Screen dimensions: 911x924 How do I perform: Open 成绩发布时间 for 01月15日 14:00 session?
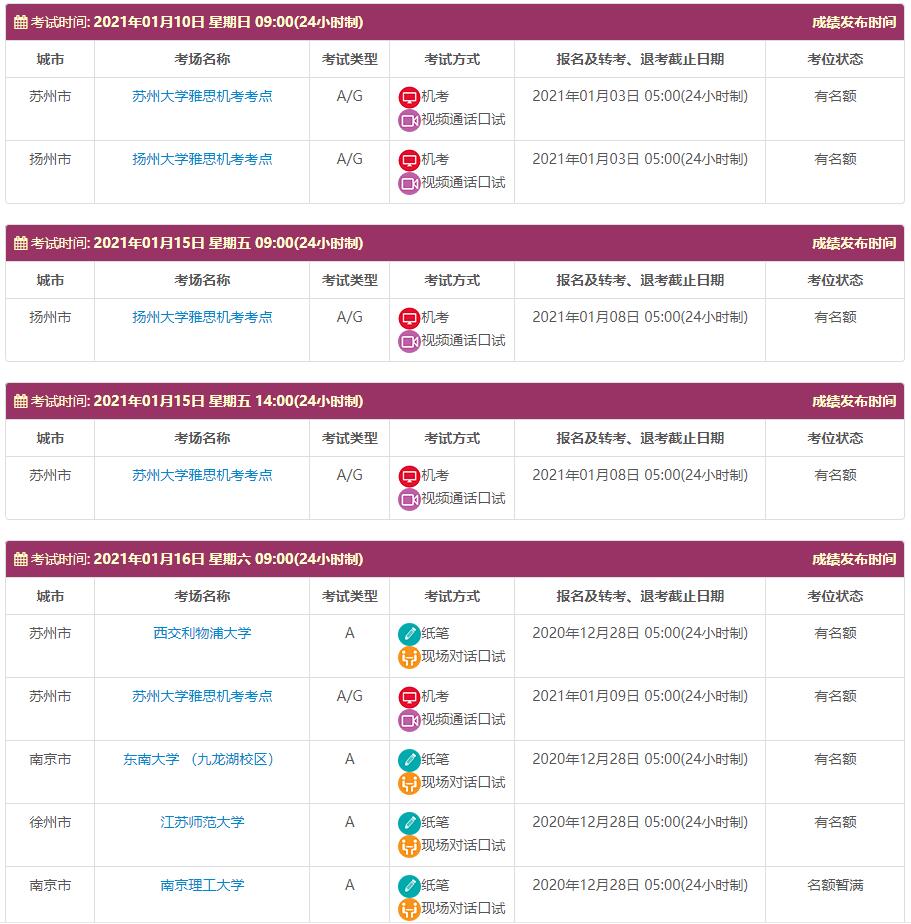854,401
